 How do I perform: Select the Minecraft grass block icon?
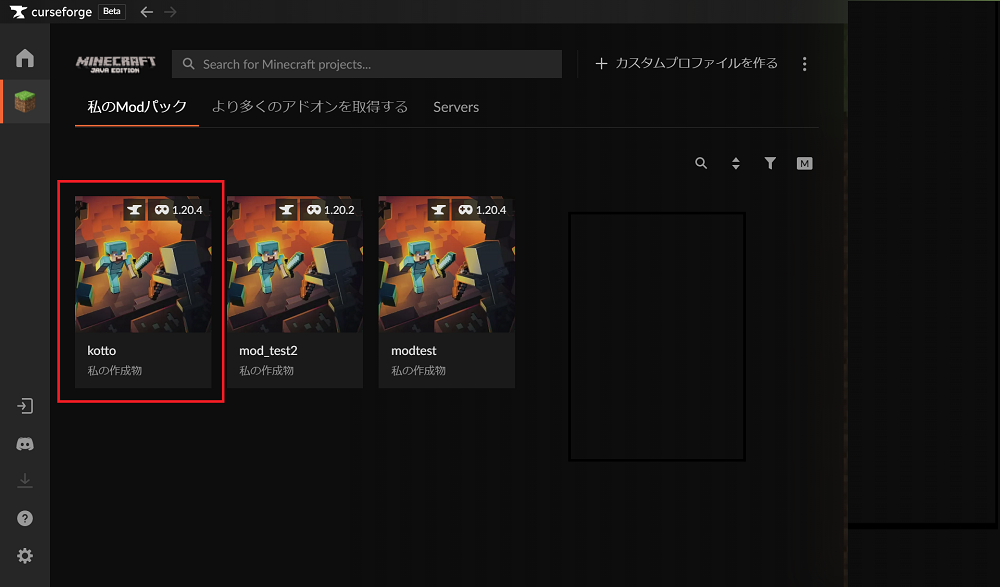coord(25,103)
